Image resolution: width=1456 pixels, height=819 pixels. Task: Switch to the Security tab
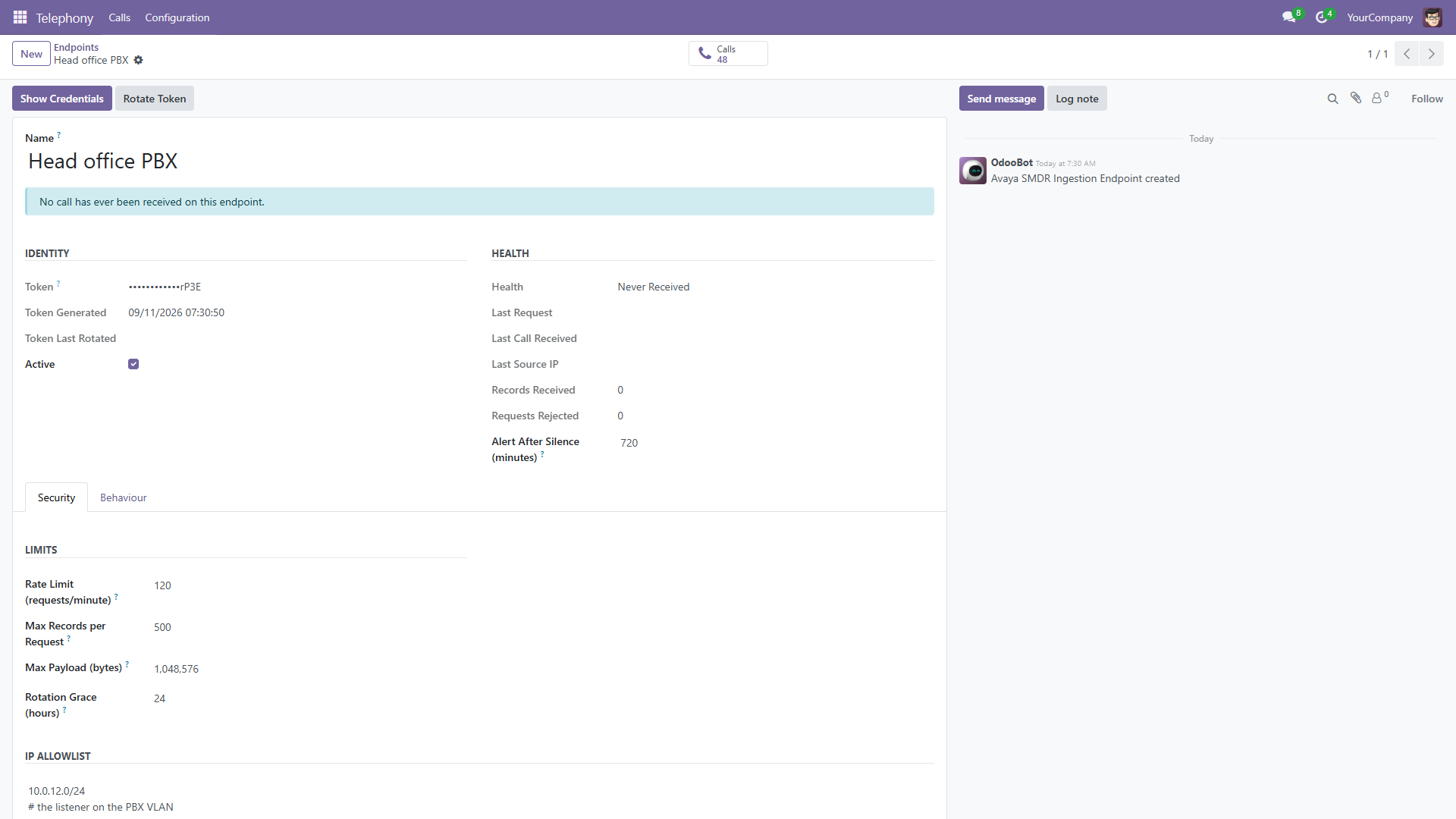[x=56, y=497]
